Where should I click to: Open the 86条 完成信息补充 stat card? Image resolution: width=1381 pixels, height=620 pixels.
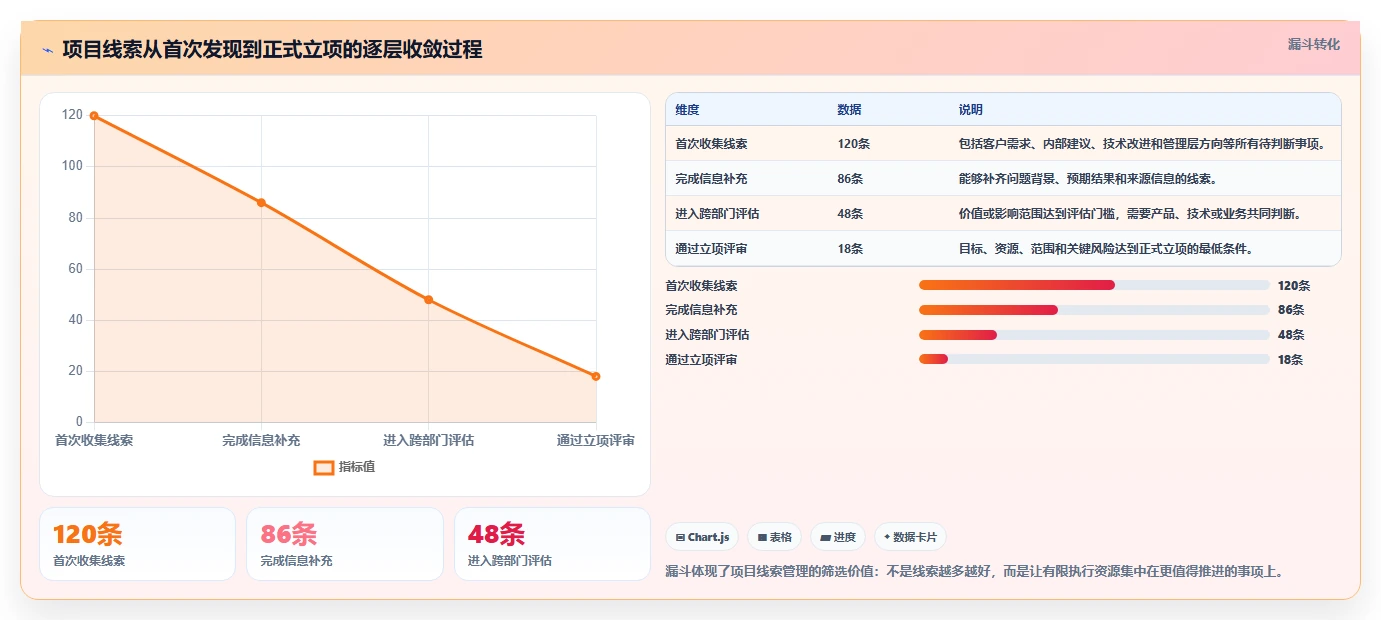pos(345,544)
